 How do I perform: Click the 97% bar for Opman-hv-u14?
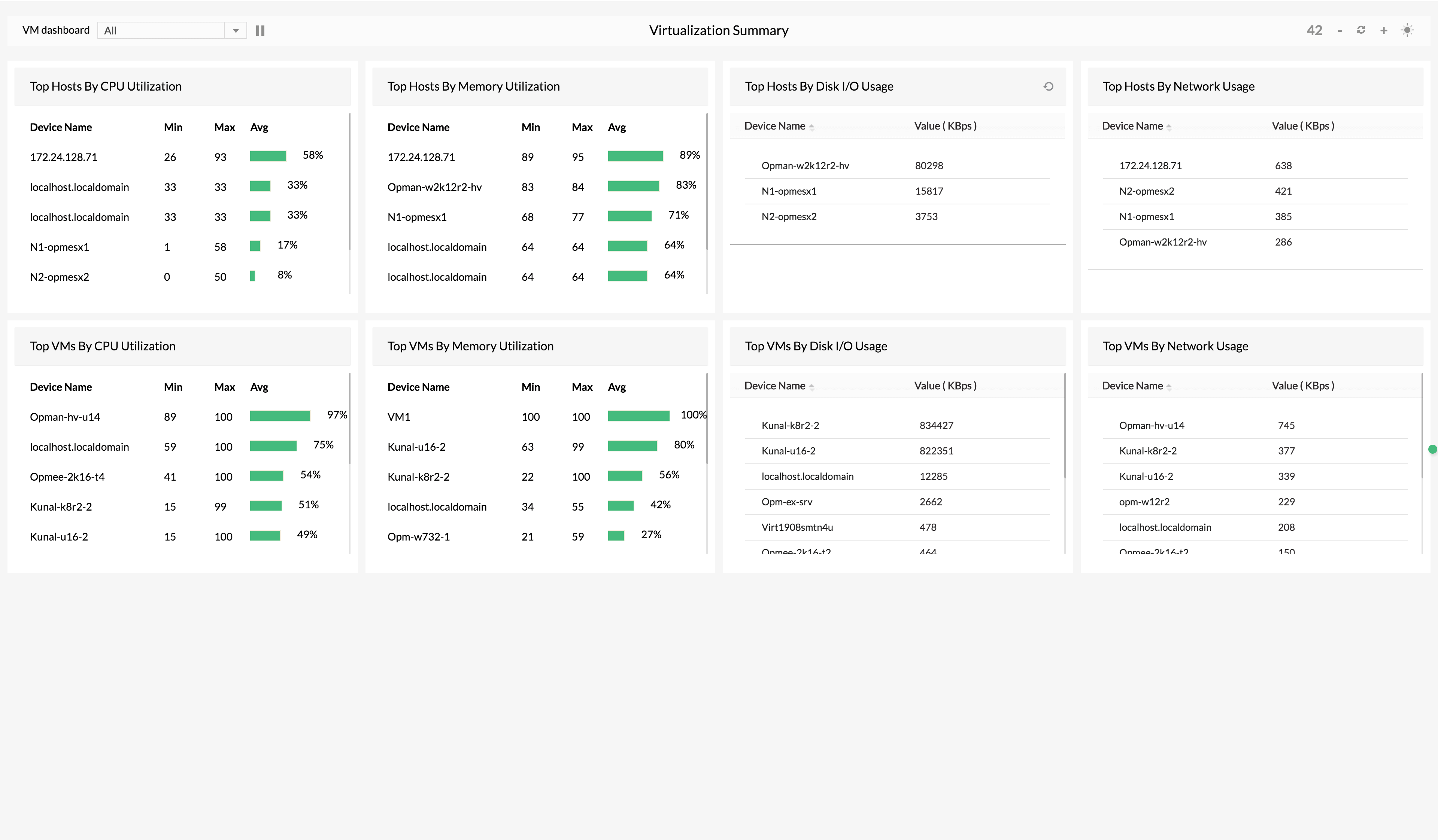(280, 416)
